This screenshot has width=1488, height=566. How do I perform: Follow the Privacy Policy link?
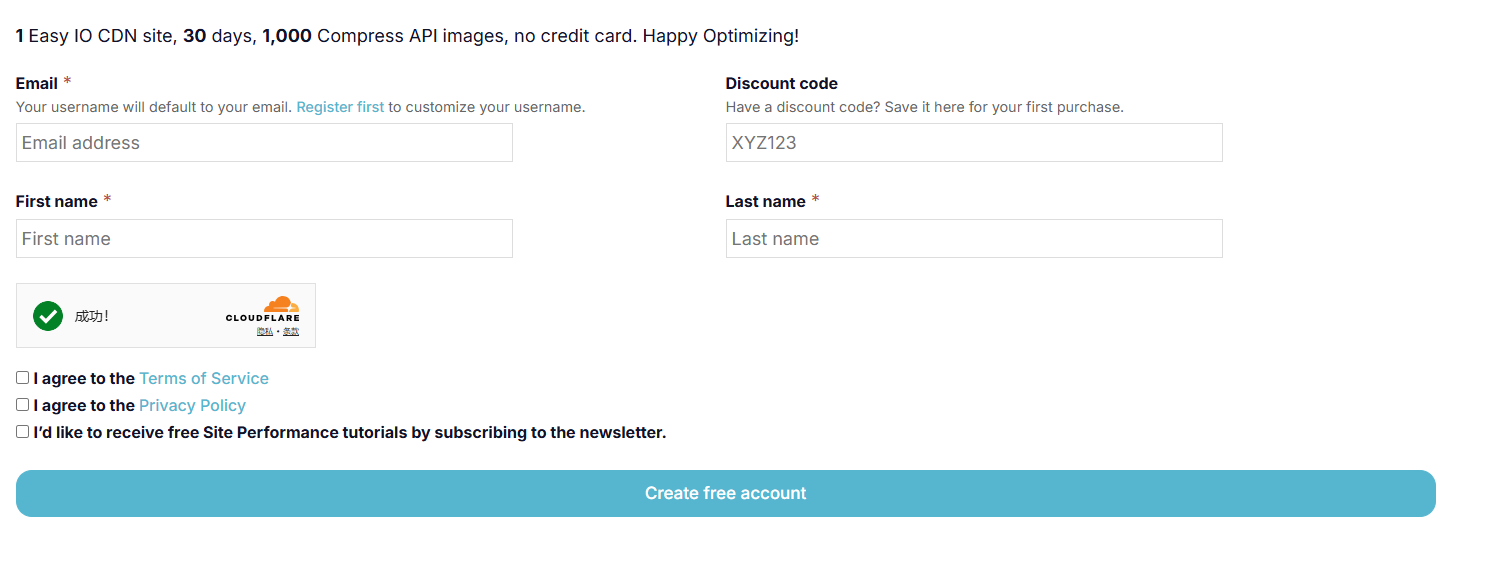(192, 405)
